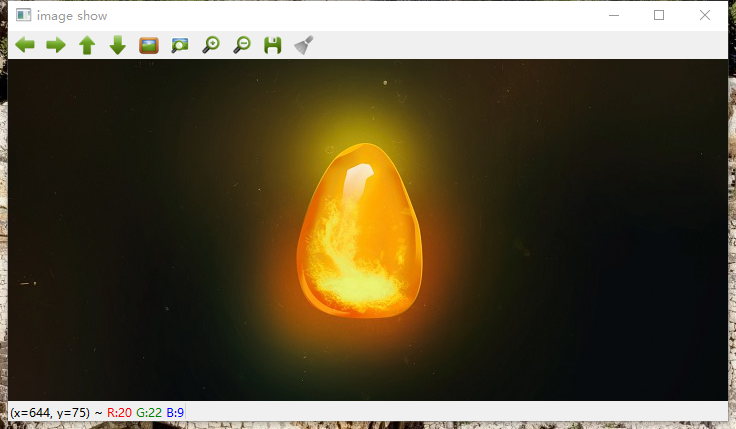Open the display properties brush icon
This screenshot has width=736, height=429.
pyautogui.click(x=304, y=45)
